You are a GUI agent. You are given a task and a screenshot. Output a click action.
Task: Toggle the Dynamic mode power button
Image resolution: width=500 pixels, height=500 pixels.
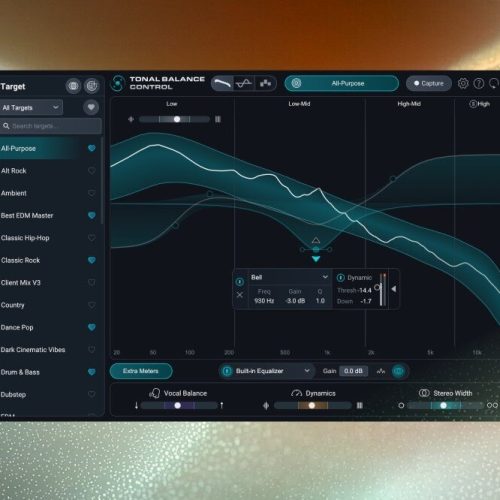(x=340, y=278)
